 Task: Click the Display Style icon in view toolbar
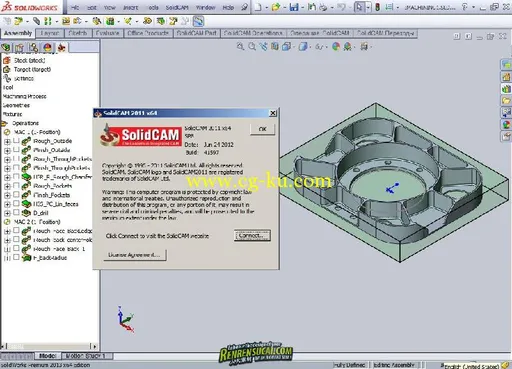click(303, 47)
